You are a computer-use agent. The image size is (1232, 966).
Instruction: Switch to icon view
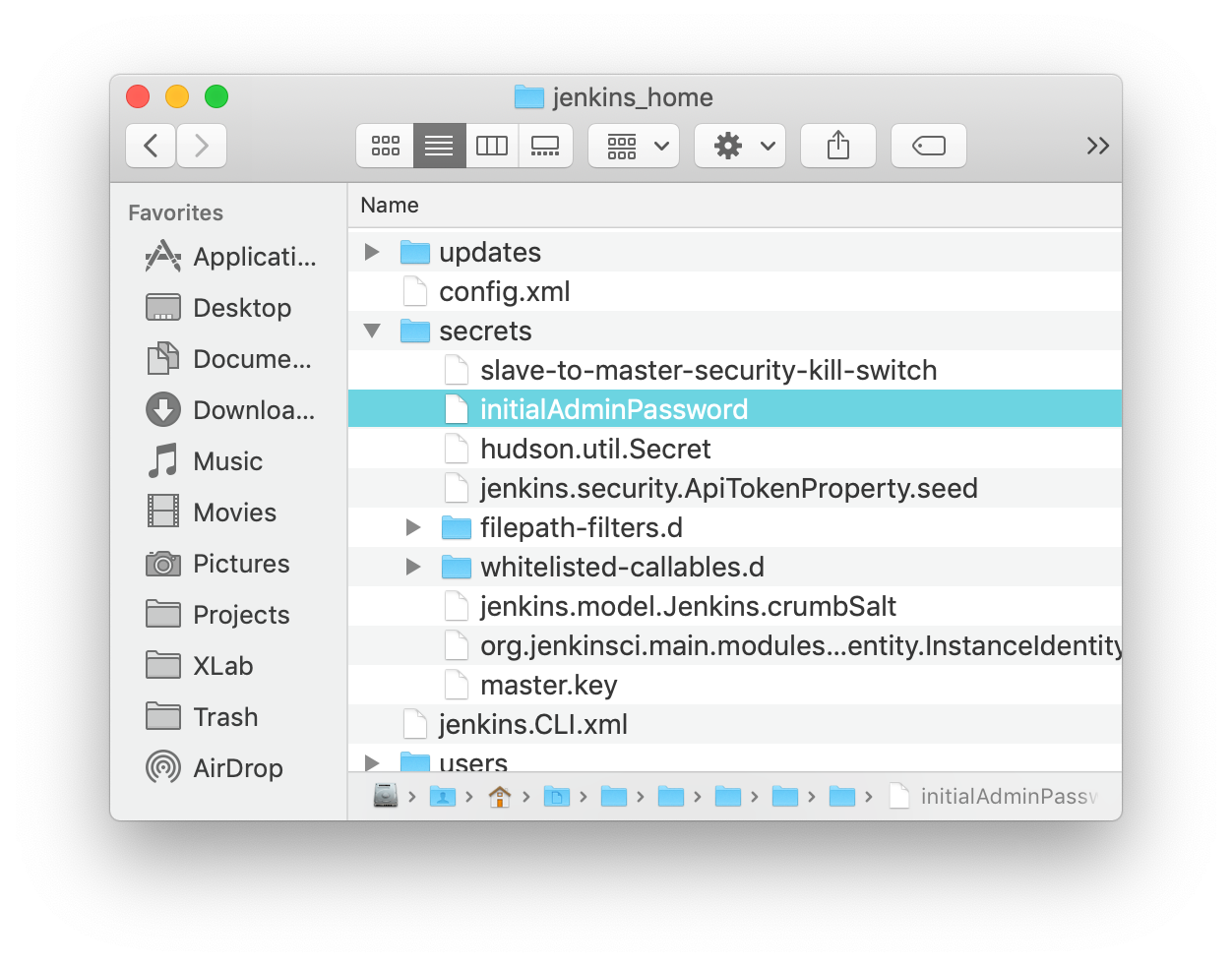385,146
